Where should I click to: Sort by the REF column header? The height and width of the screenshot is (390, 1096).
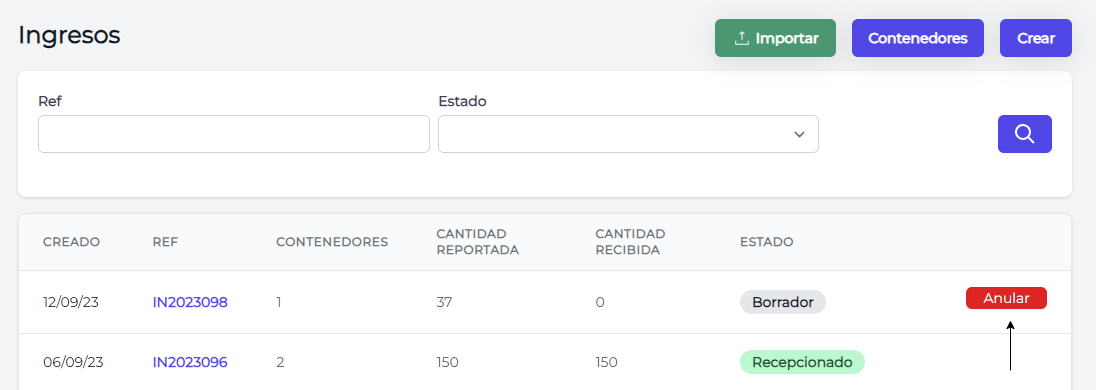(x=166, y=243)
